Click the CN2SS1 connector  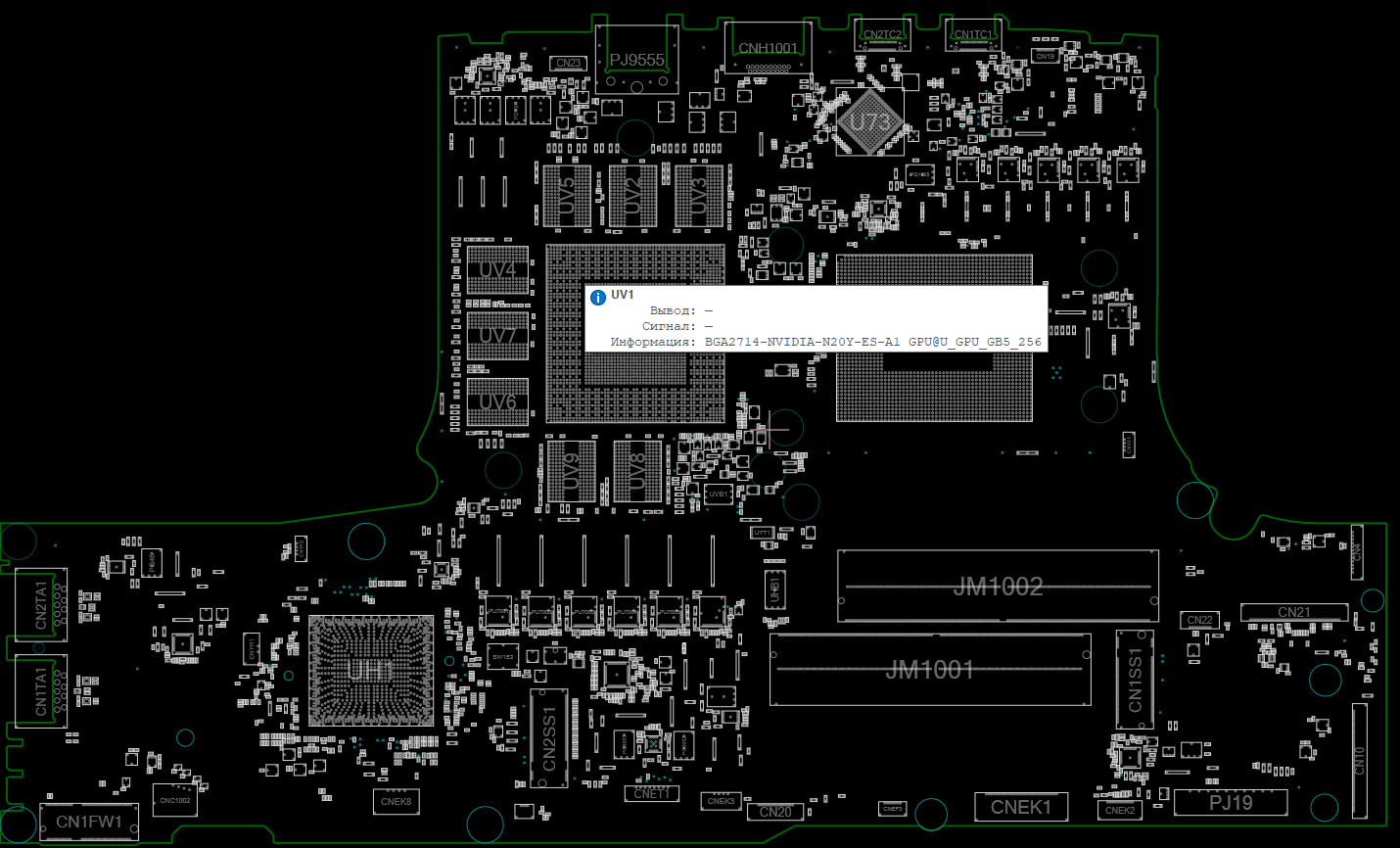(x=549, y=738)
